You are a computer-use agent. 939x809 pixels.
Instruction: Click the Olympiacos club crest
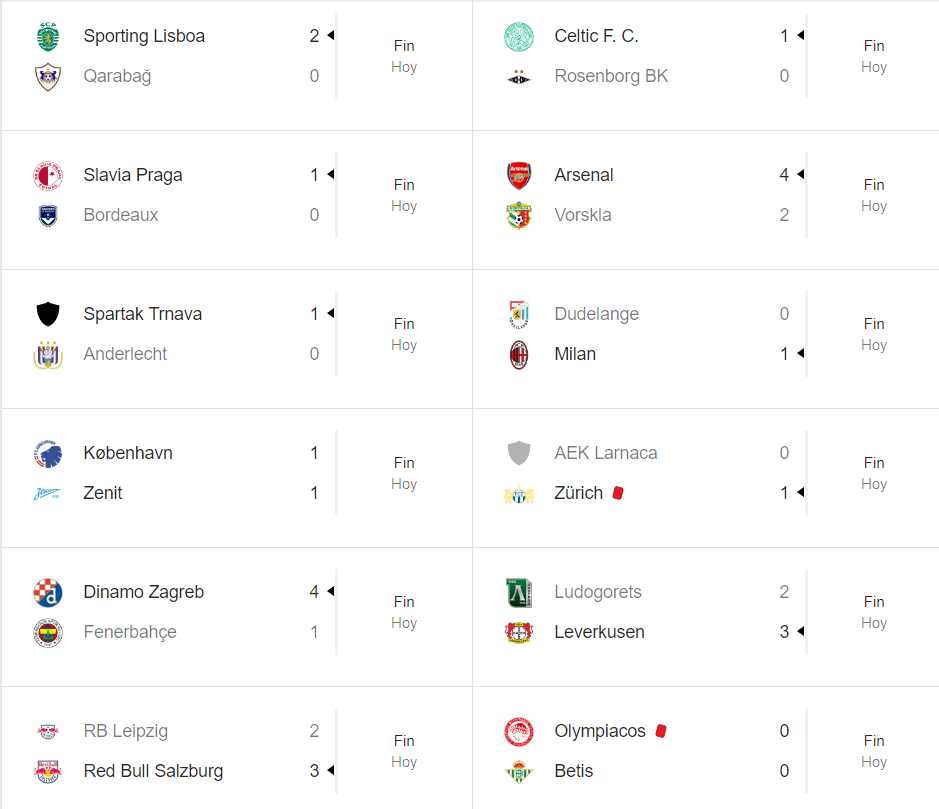[519, 731]
